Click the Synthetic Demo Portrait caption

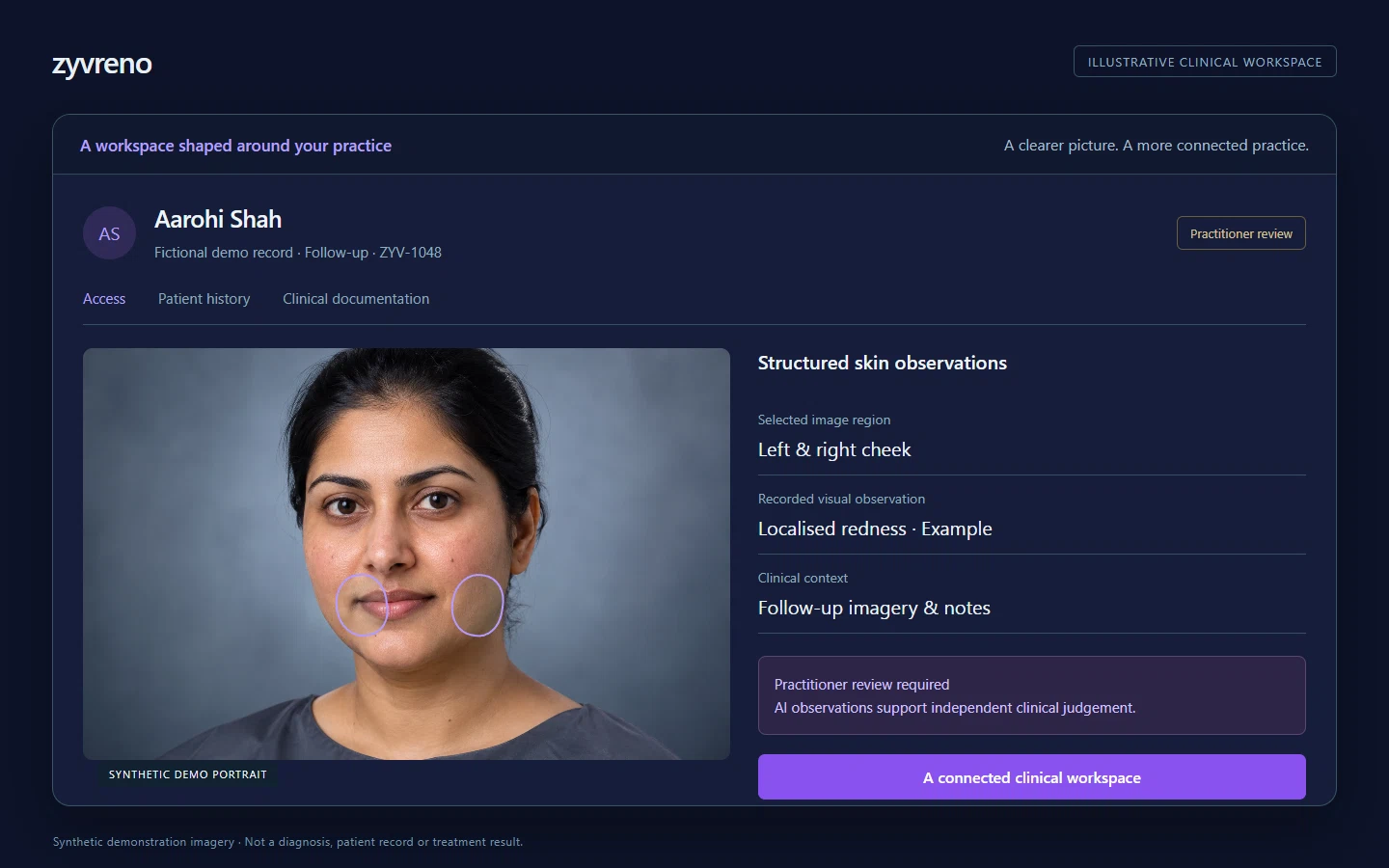tap(188, 774)
